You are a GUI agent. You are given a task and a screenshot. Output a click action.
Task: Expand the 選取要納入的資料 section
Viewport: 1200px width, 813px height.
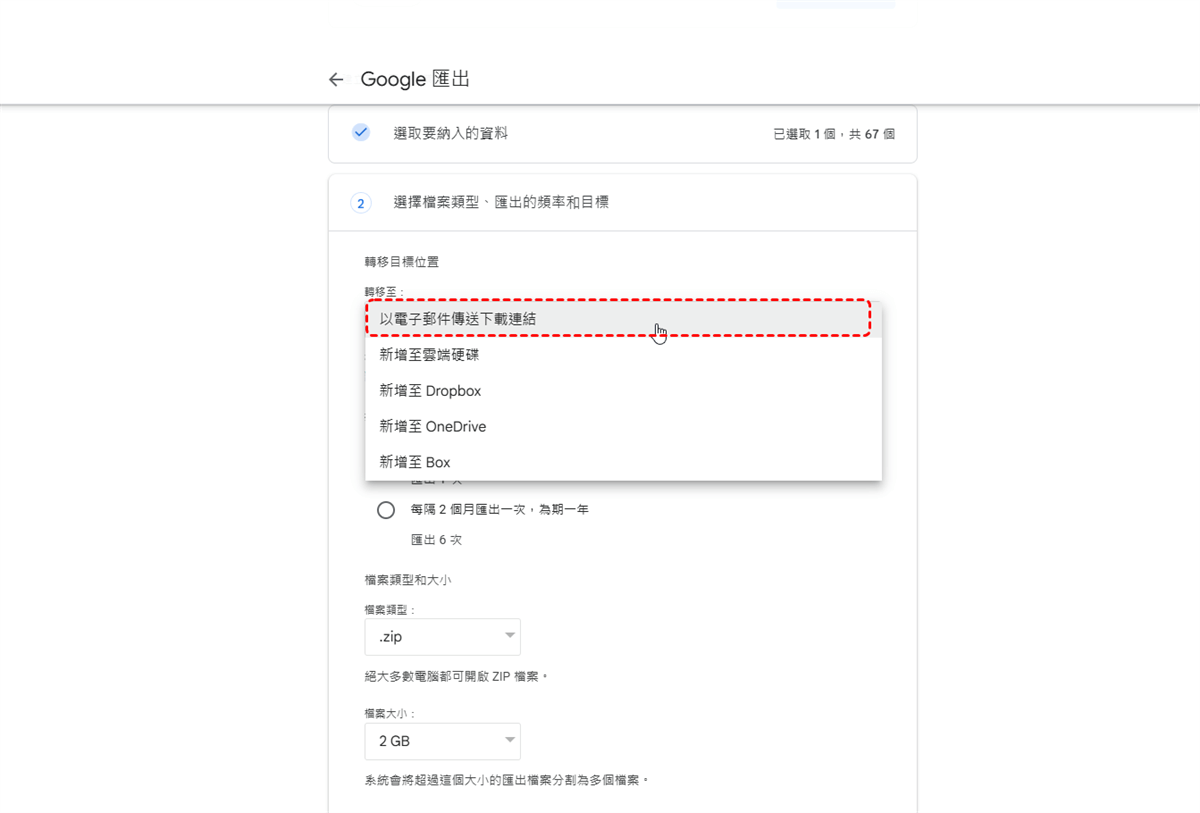(451, 133)
